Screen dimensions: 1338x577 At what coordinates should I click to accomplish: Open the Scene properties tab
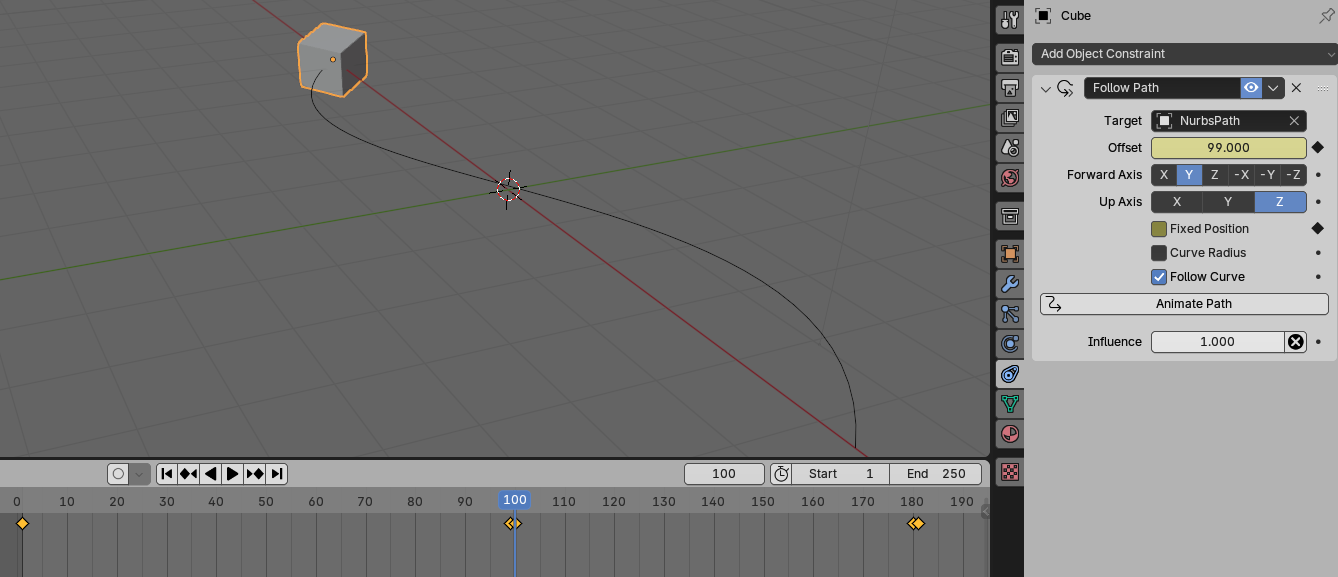[1010, 148]
